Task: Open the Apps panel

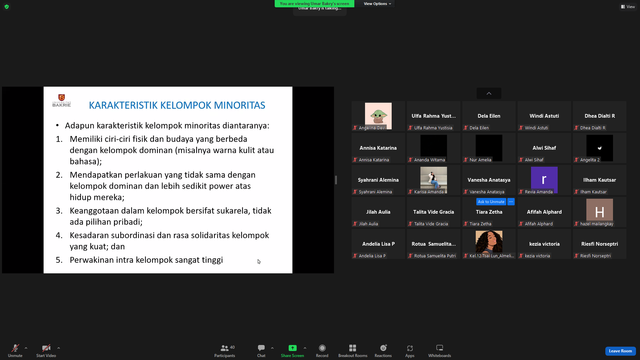Action: pyautogui.click(x=410, y=350)
